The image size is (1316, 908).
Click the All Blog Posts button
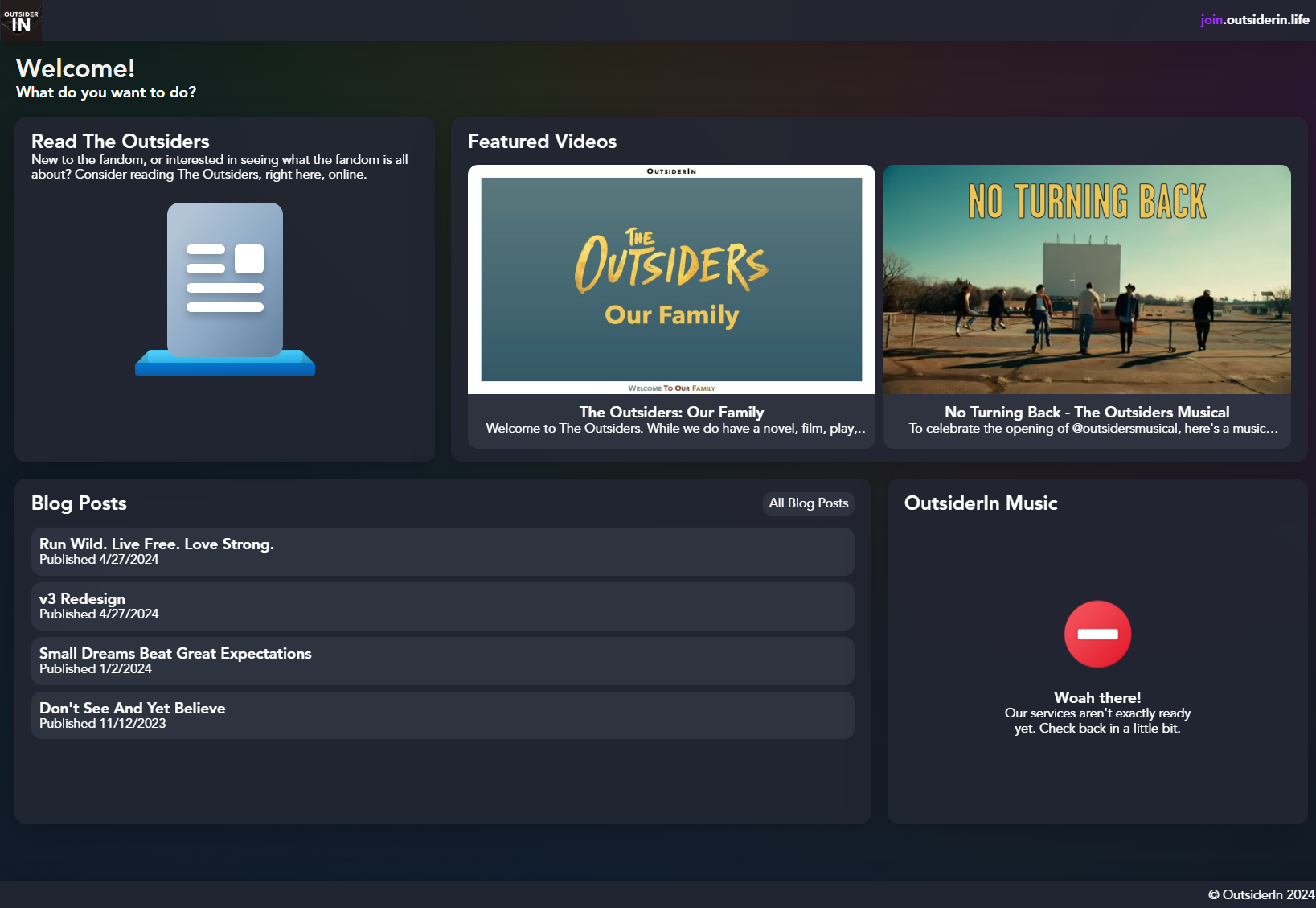(807, 503)
